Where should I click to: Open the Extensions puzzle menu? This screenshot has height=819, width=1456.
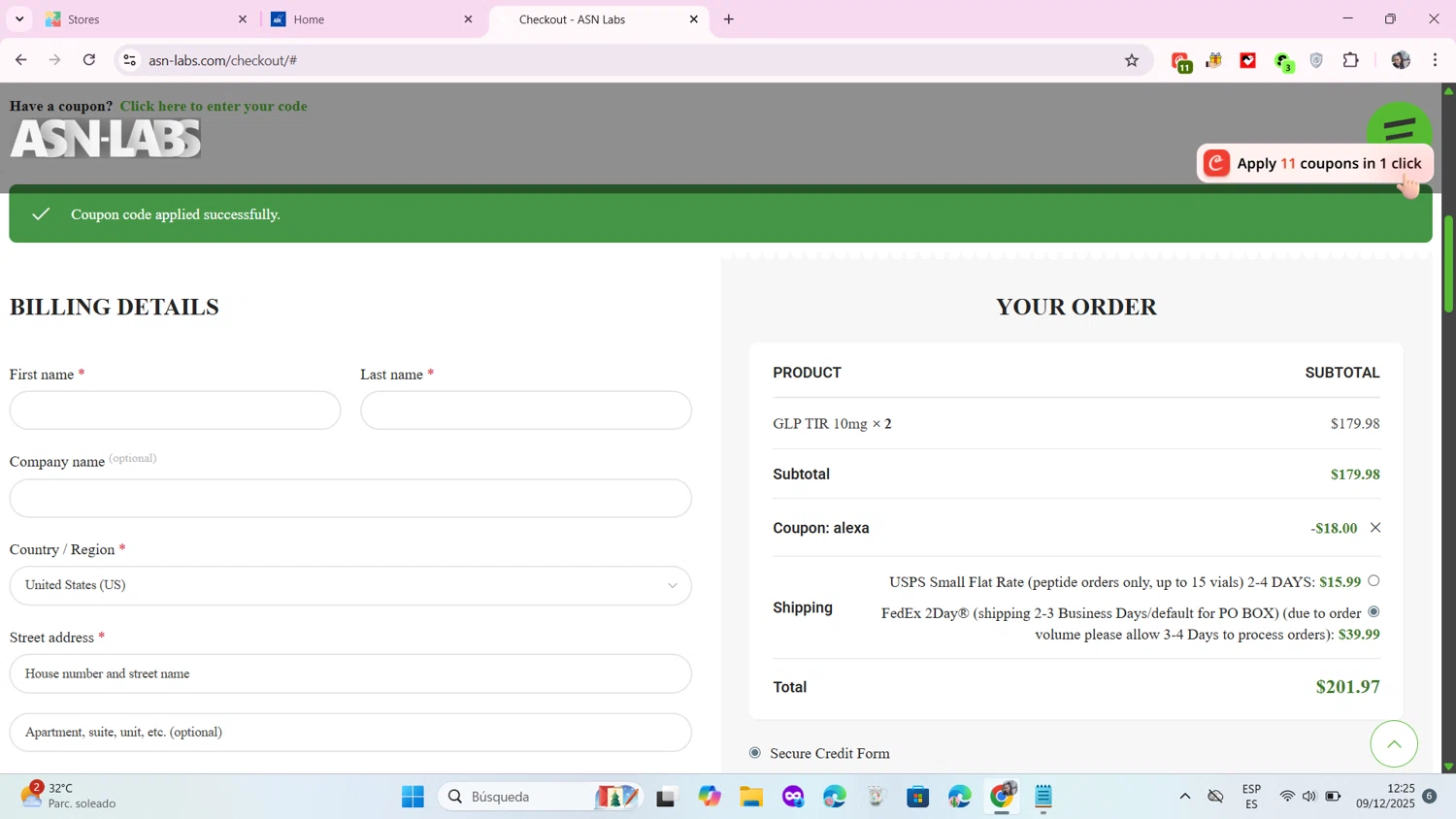click(x=1351, y=60)
